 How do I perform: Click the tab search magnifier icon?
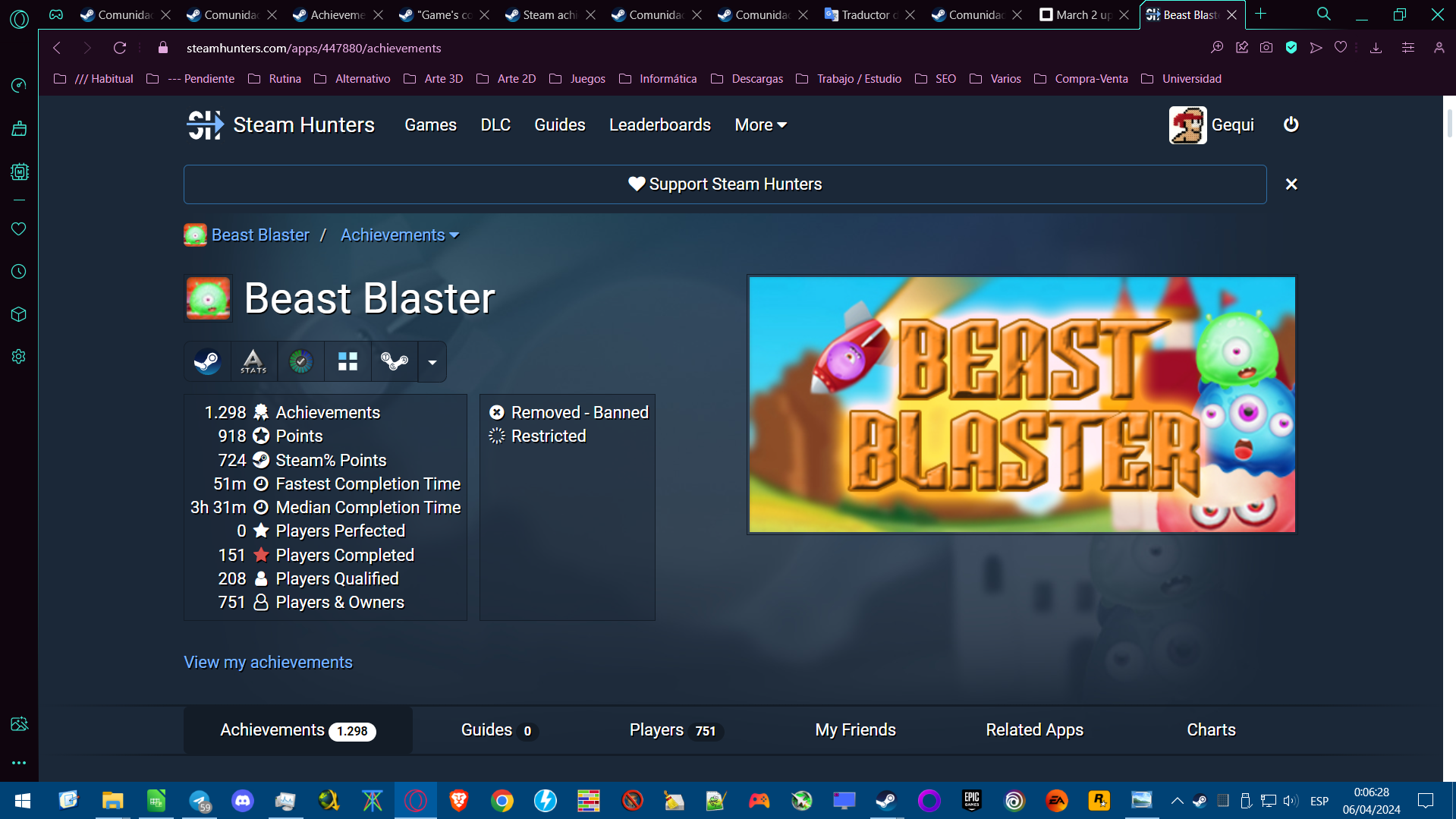(1323, 14)
